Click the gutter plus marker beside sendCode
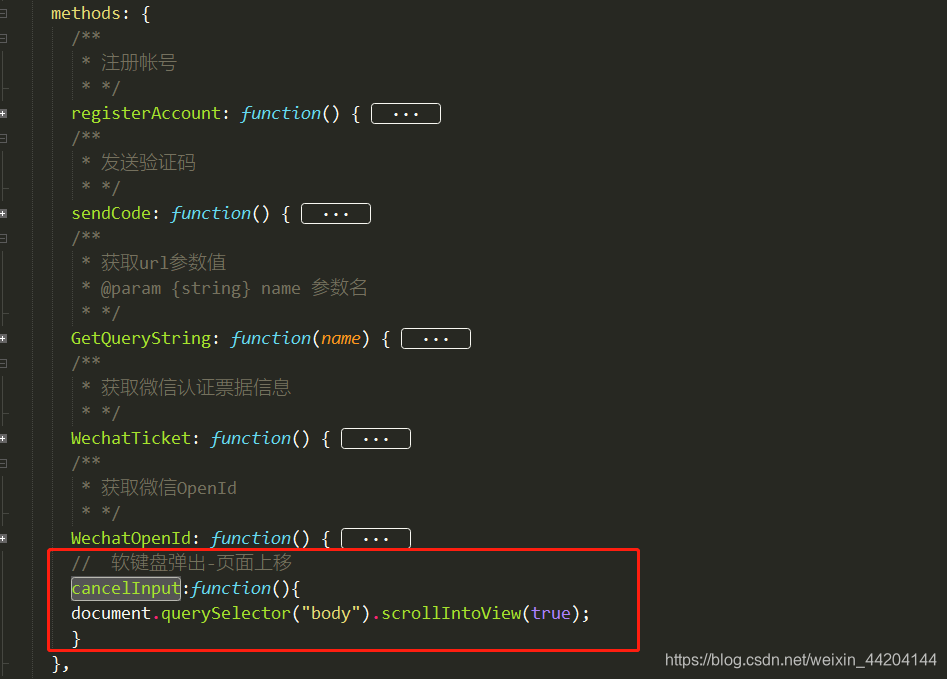 click(4, 214)
